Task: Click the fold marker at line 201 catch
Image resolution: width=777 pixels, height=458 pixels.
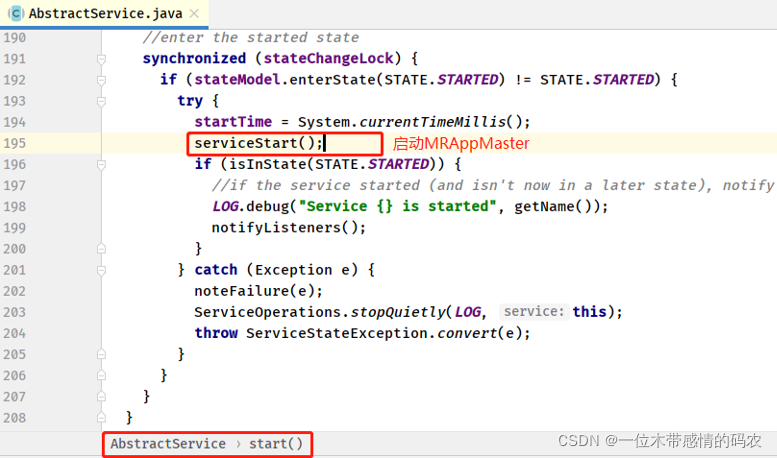Action: (x=101, y=269)
